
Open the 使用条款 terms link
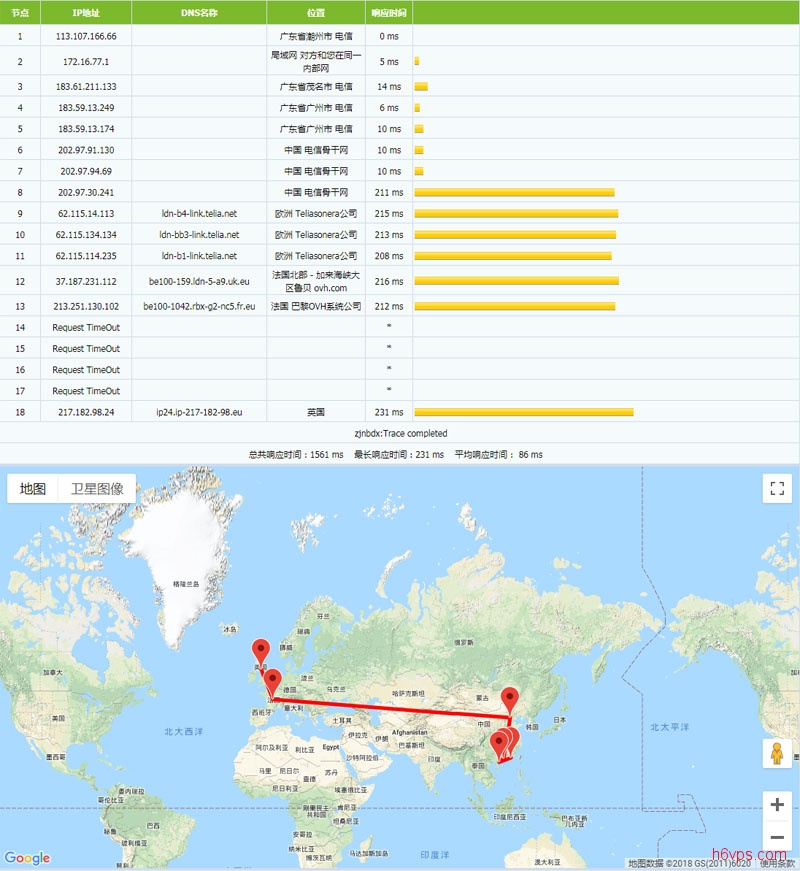click(777, 864)
